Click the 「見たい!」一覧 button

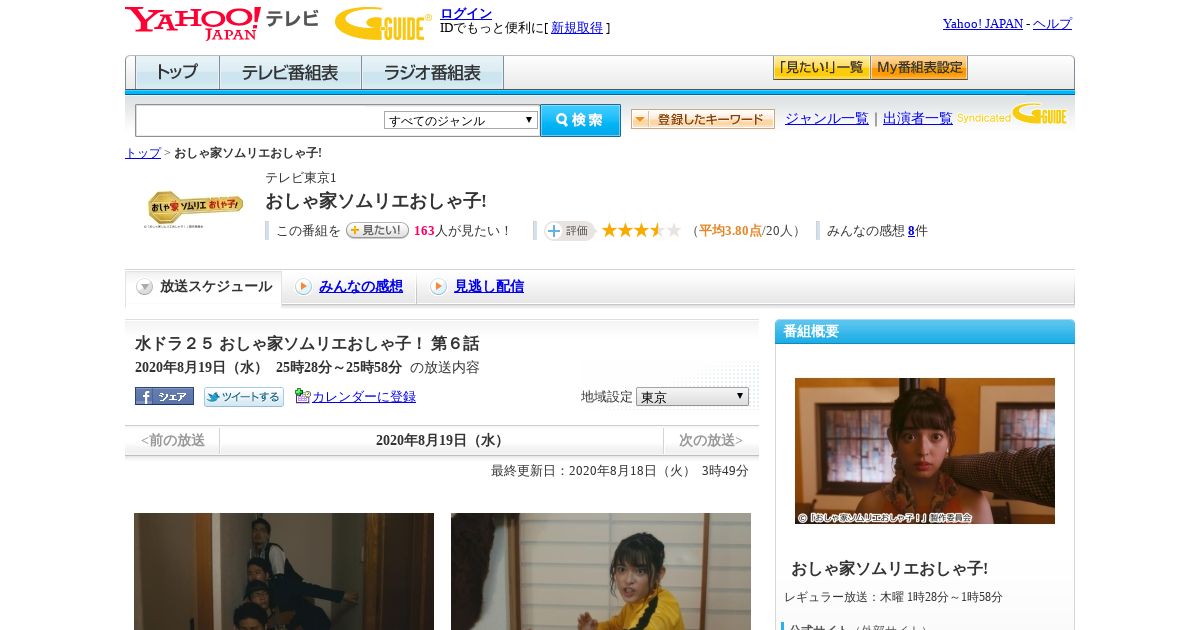(821, 68)
